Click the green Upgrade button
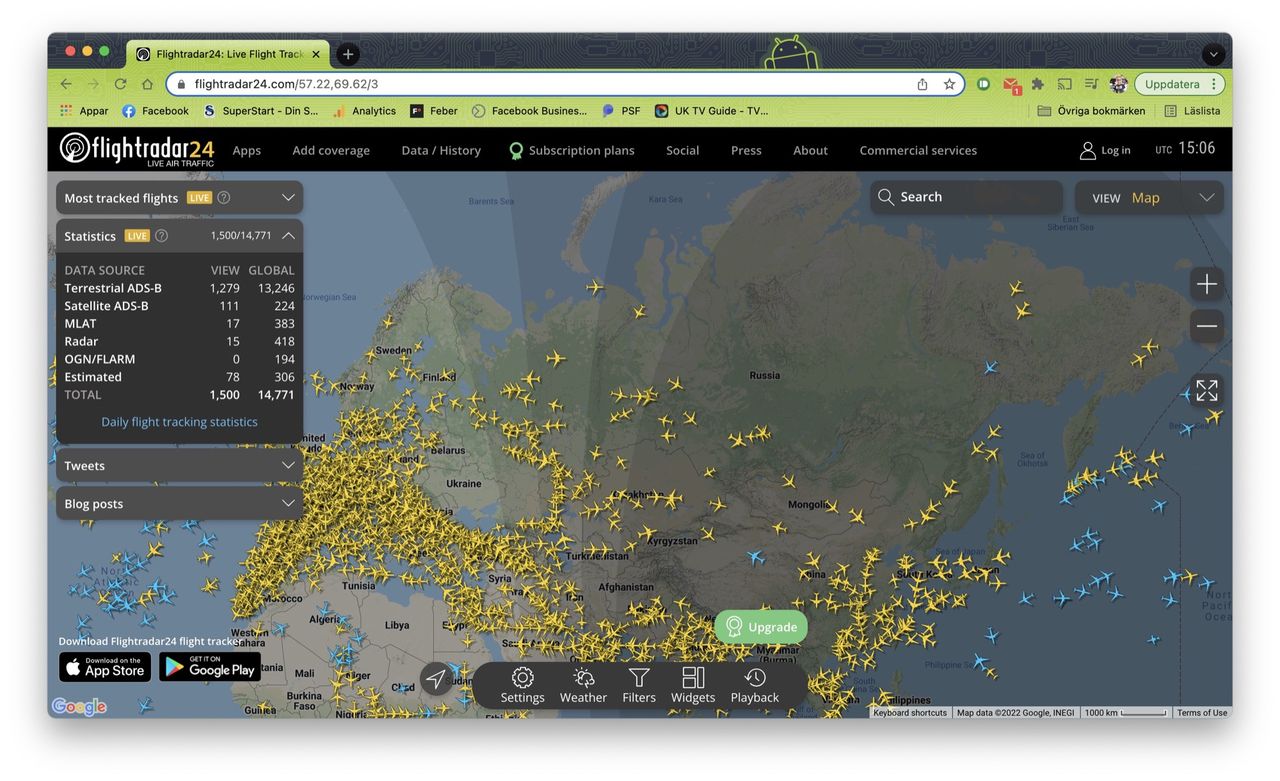Viewport: 1280px width, 781px height. click(761, 627)
